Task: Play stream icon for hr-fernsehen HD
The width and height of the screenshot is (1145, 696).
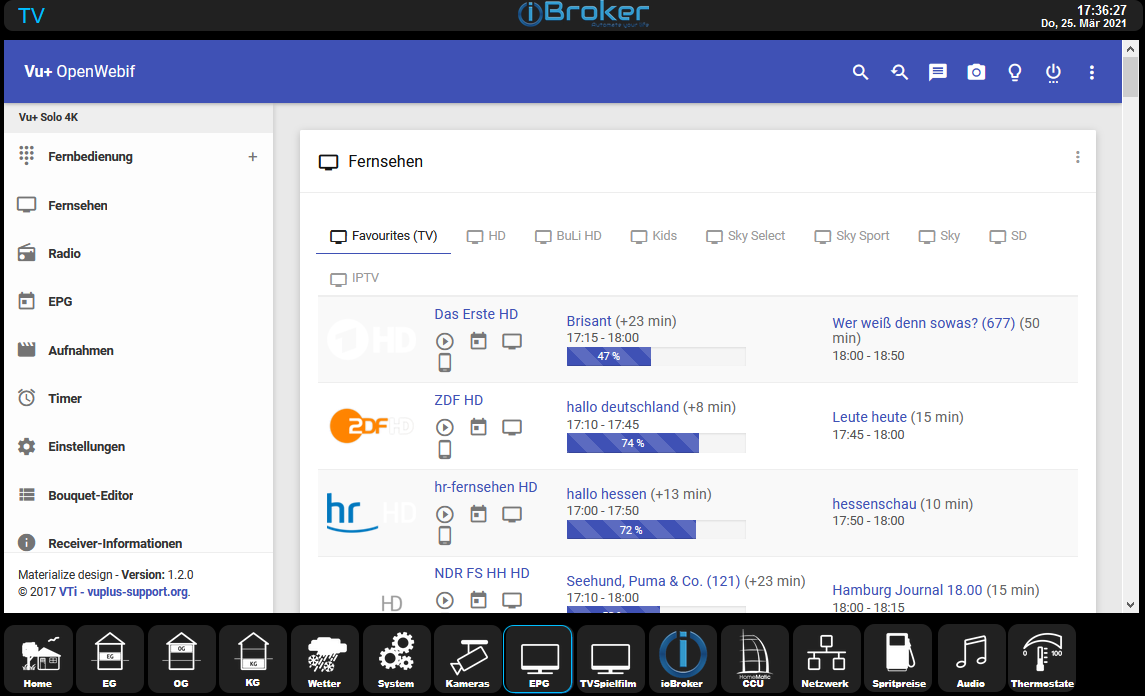Action: click(x=445, y=514)
